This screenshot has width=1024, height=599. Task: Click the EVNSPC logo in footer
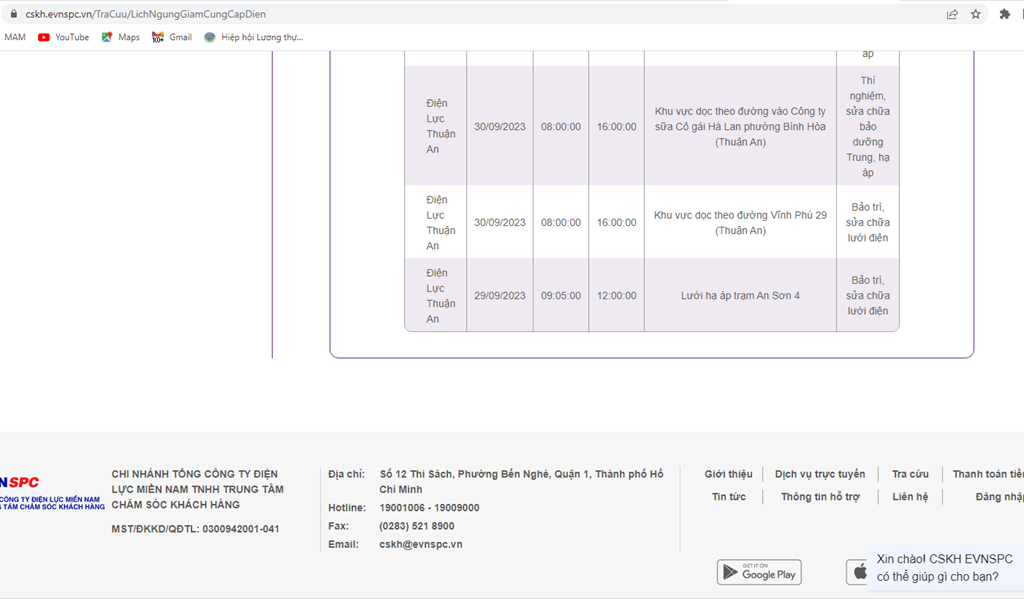[30, 492]
